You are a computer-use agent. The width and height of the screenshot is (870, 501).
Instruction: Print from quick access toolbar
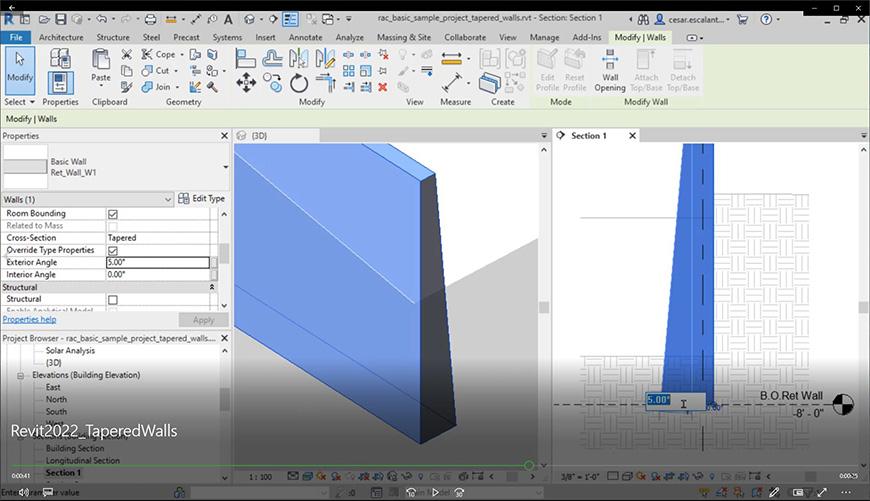(x=150, y=19)
